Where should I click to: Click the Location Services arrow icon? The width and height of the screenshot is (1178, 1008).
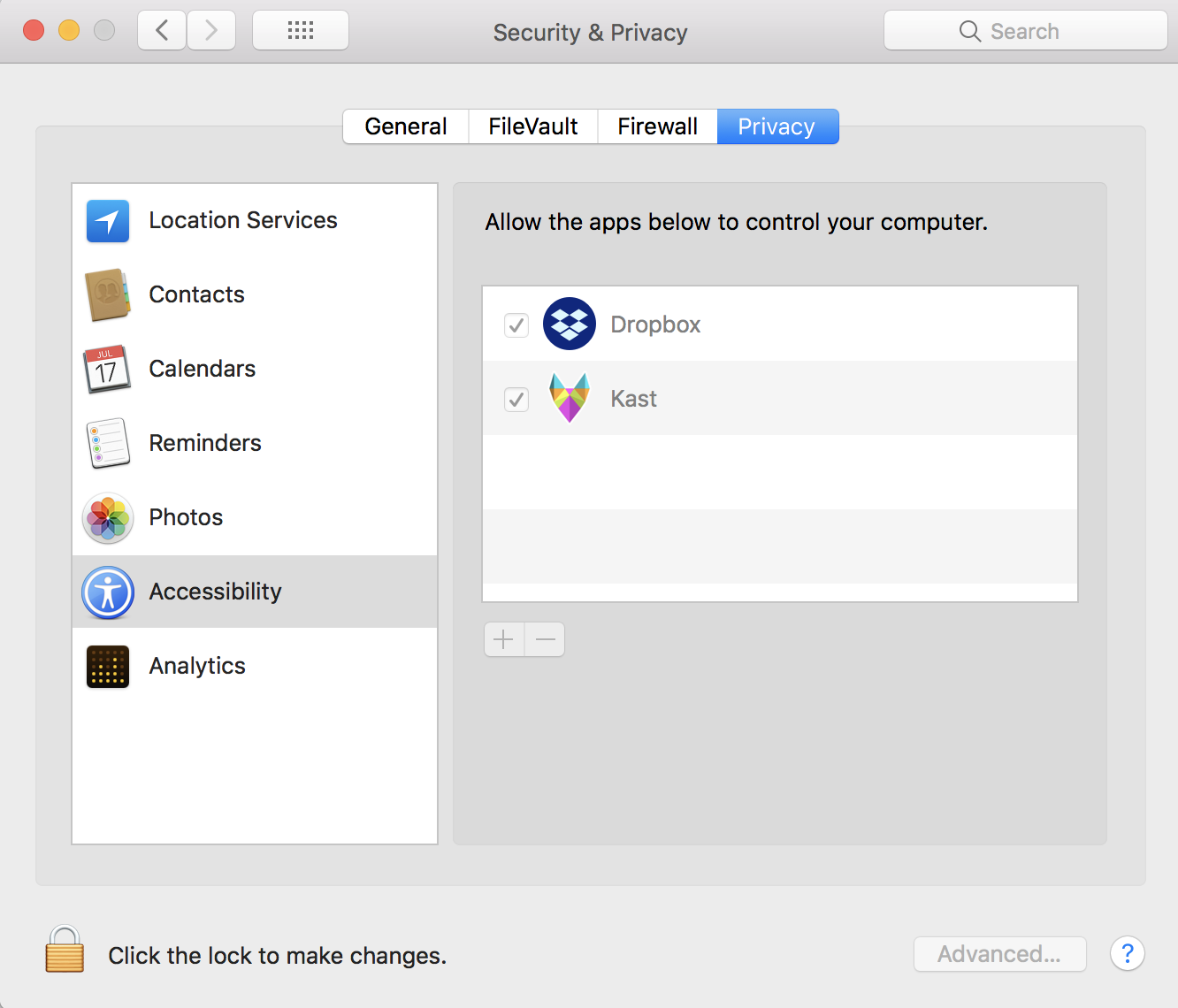pyautogui.click(x=108, y=221)
